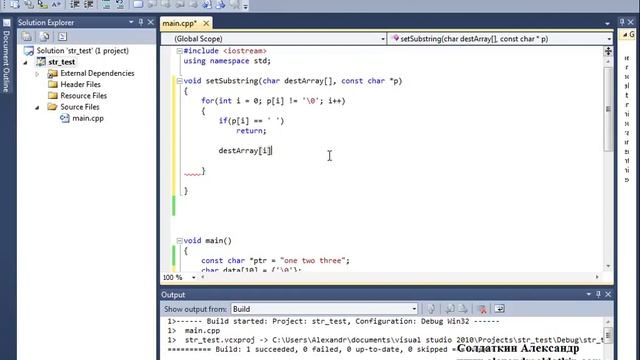Click the Properties icon in Solution Explorer toolbar
Screen dimensions: 640x360
pos(27,37)
